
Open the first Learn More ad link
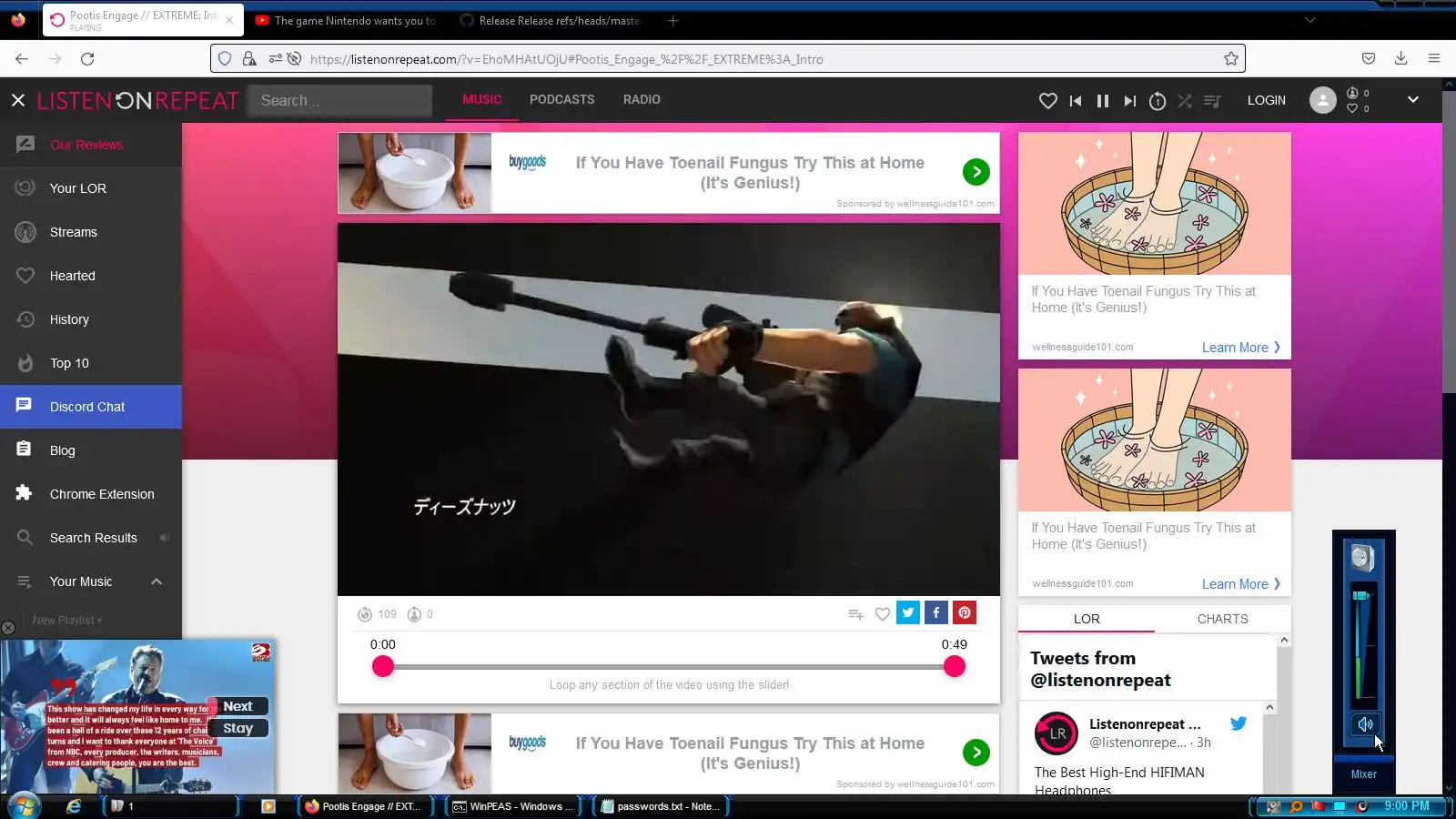coord(1241,348)
